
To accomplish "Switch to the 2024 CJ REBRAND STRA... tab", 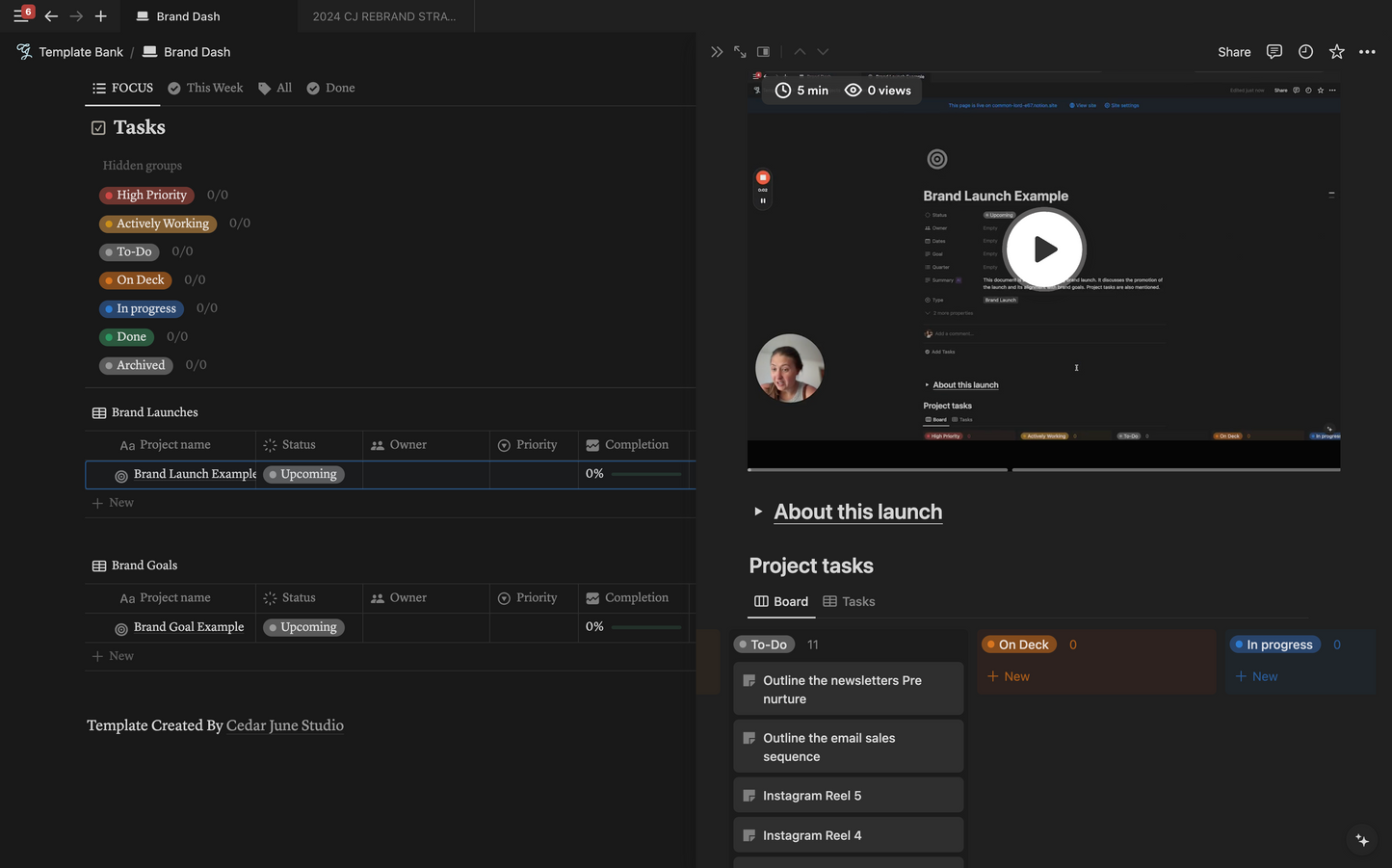I will tap(384, 16).
